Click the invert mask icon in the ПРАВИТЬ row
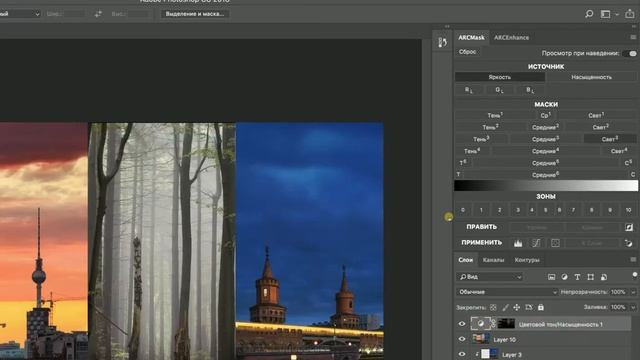Screen dimensions: 640x360 click(x=629, y=227)
